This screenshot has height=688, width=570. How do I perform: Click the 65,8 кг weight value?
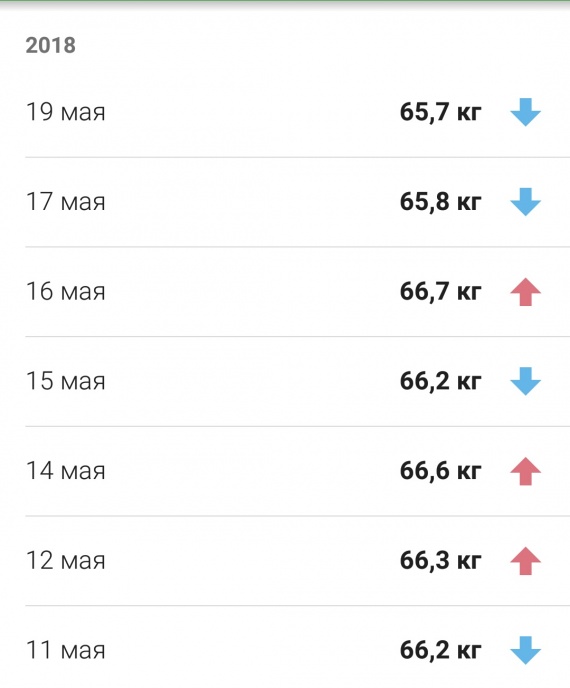440,202
